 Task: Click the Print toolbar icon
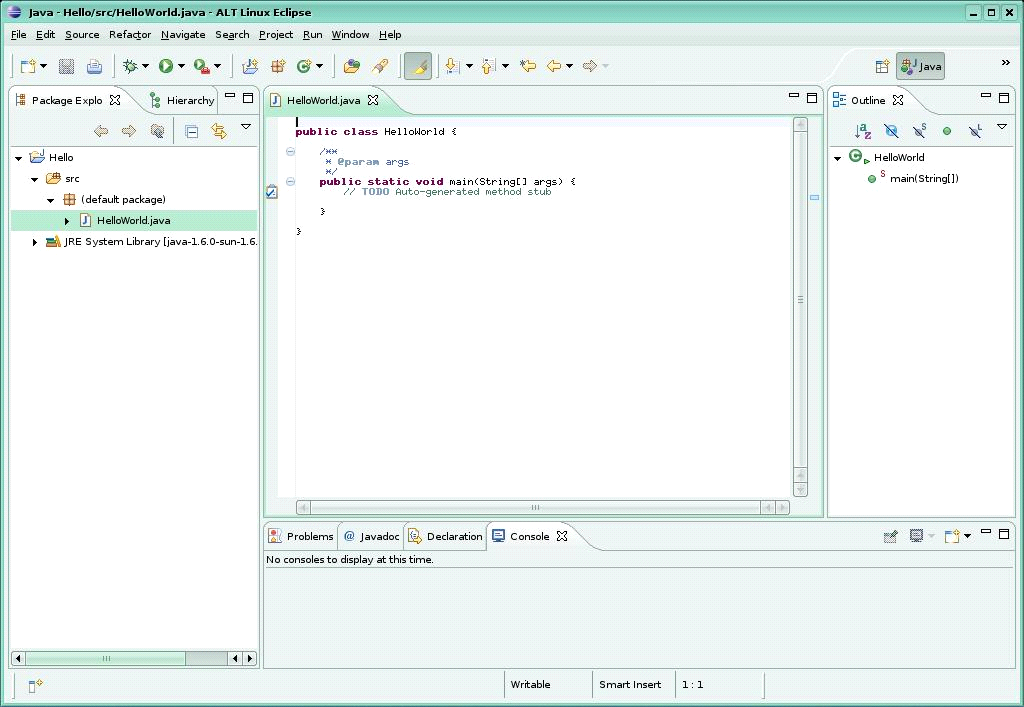95,66
